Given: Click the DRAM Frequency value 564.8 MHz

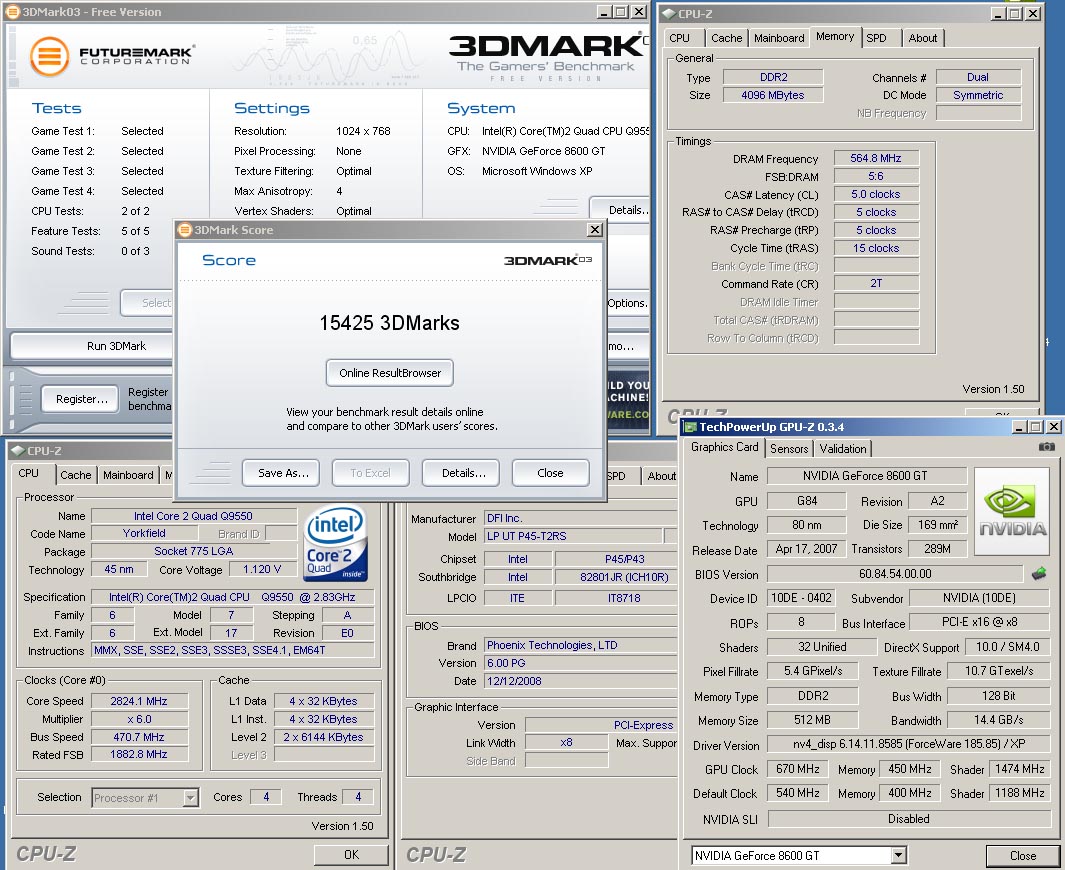Looking at the screenshot, I should click(x=876, y=158).
